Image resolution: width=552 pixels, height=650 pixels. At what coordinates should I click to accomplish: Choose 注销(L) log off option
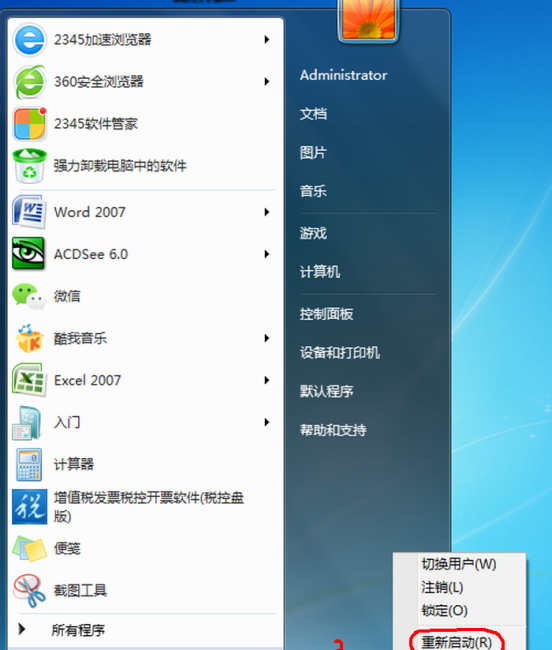pyautogui.click(x=442, y=587)
